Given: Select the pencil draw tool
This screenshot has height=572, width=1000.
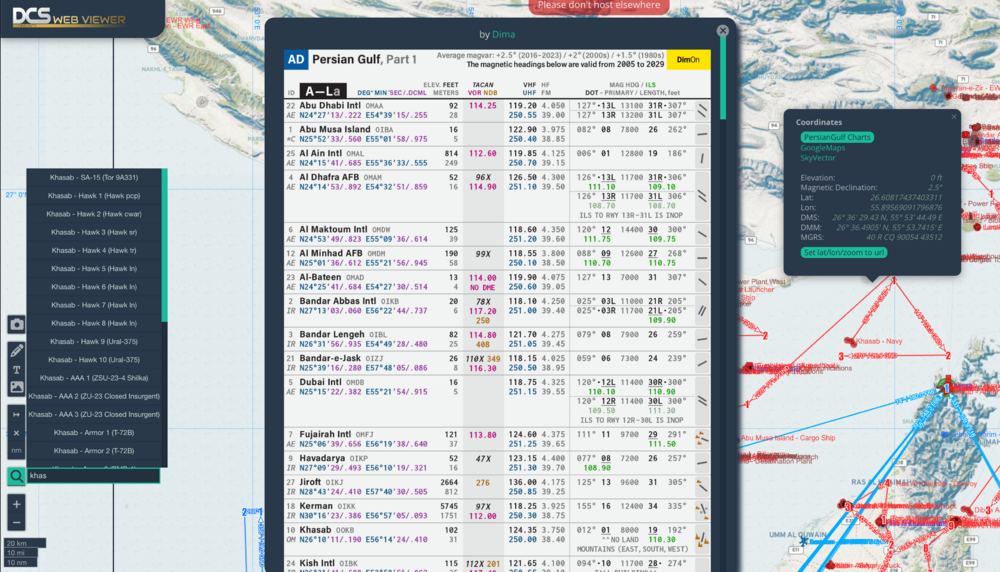Looking at the screenshot, I should click(x=17, y=349).
